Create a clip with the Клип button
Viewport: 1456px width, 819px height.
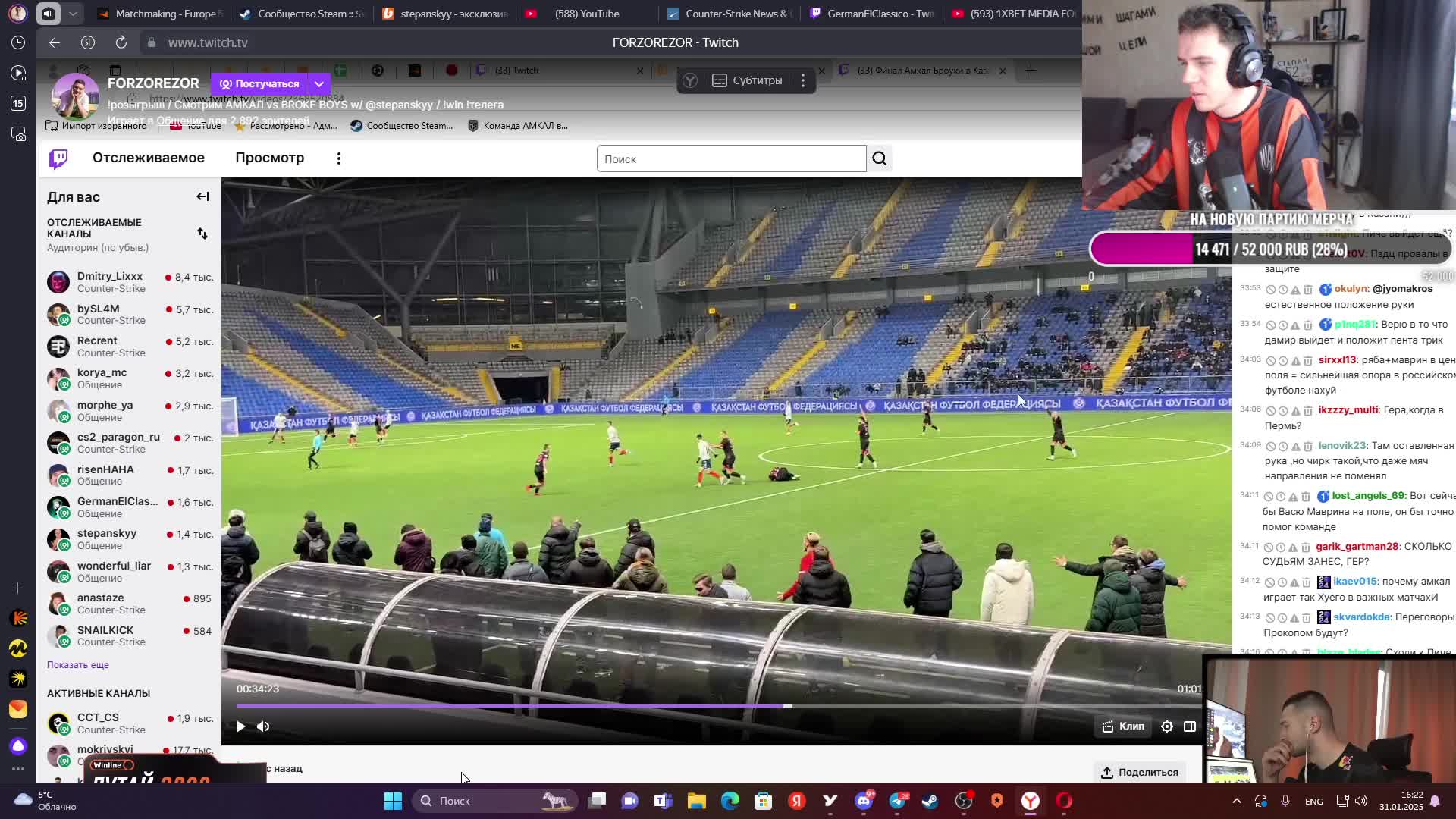(1123, 726)
